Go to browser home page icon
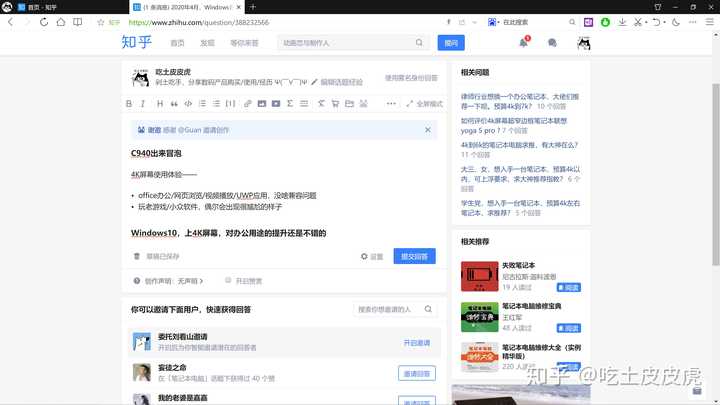 click(61, 22)
